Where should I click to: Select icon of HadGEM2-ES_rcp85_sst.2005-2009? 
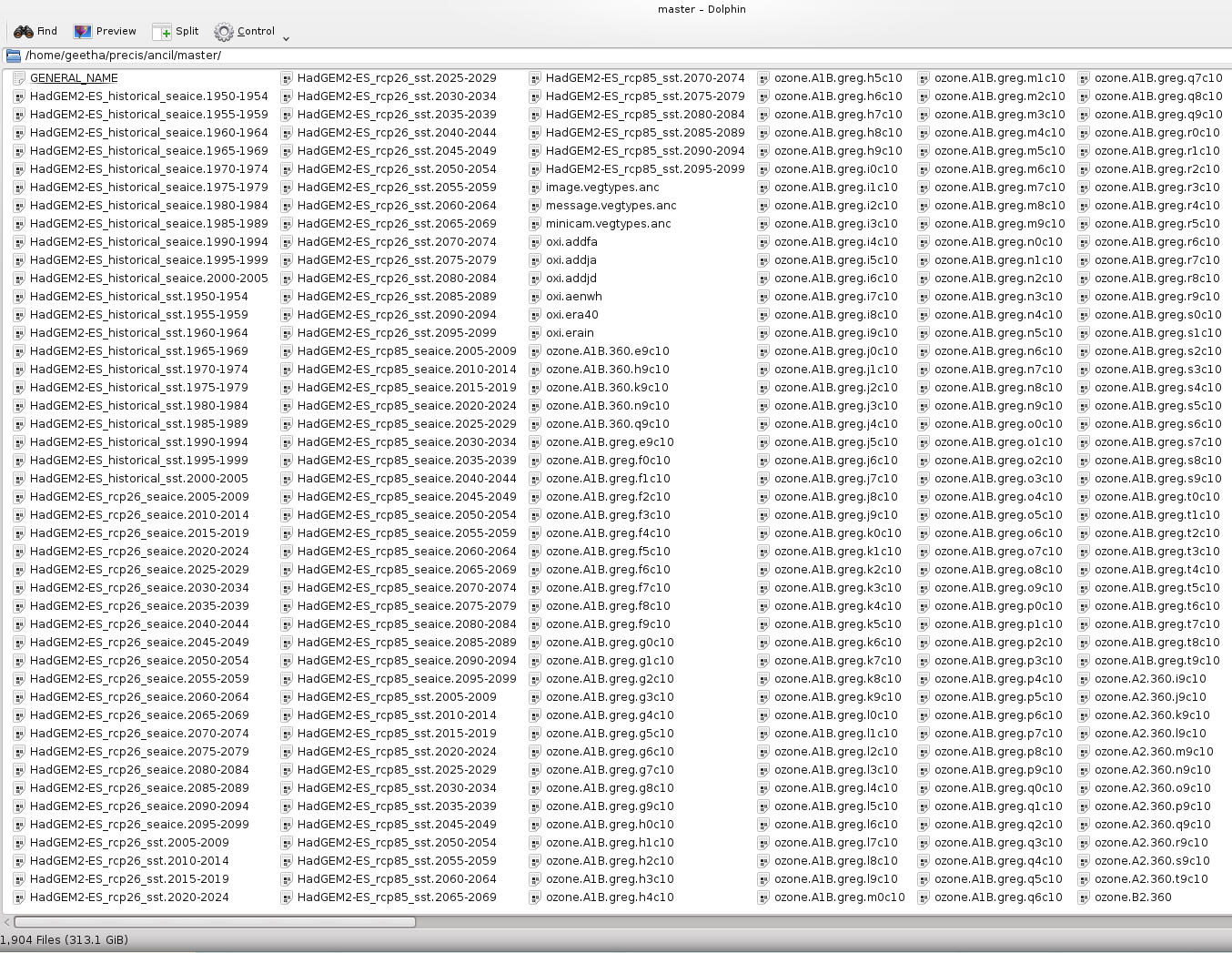pos(287,697)
